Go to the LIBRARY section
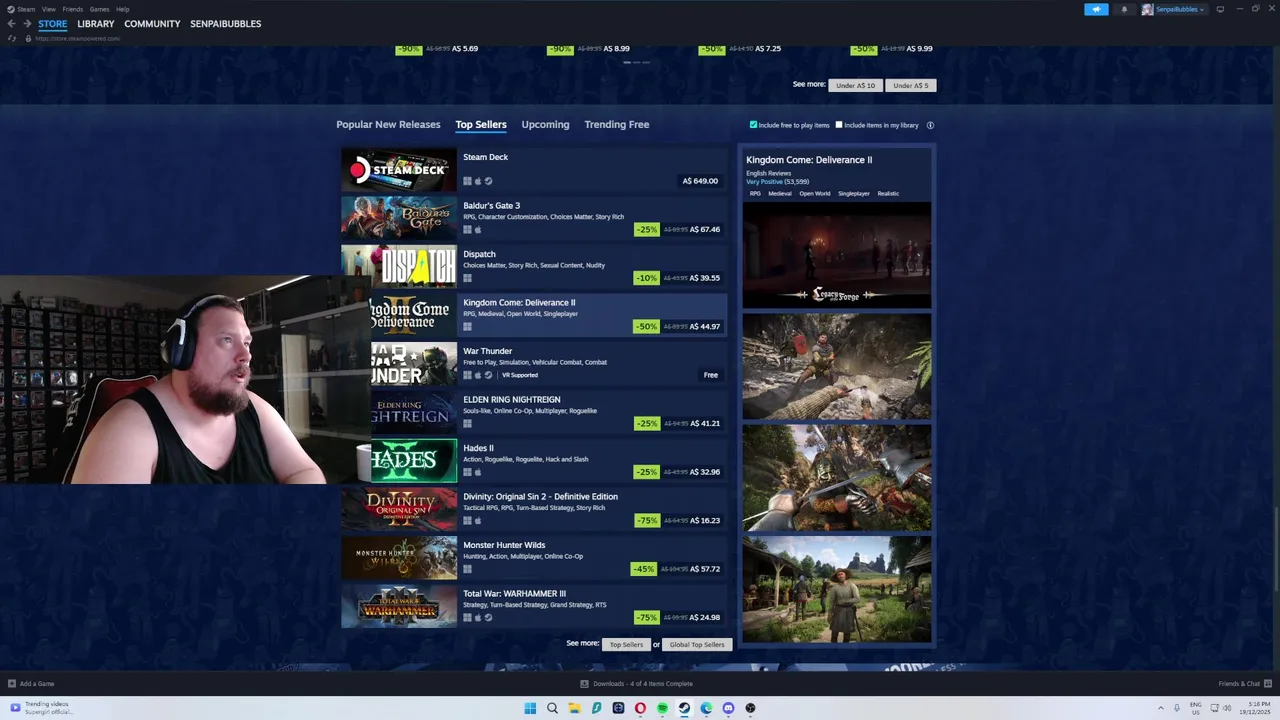Viewport: 1280px width, 720px height. [96, 24]
